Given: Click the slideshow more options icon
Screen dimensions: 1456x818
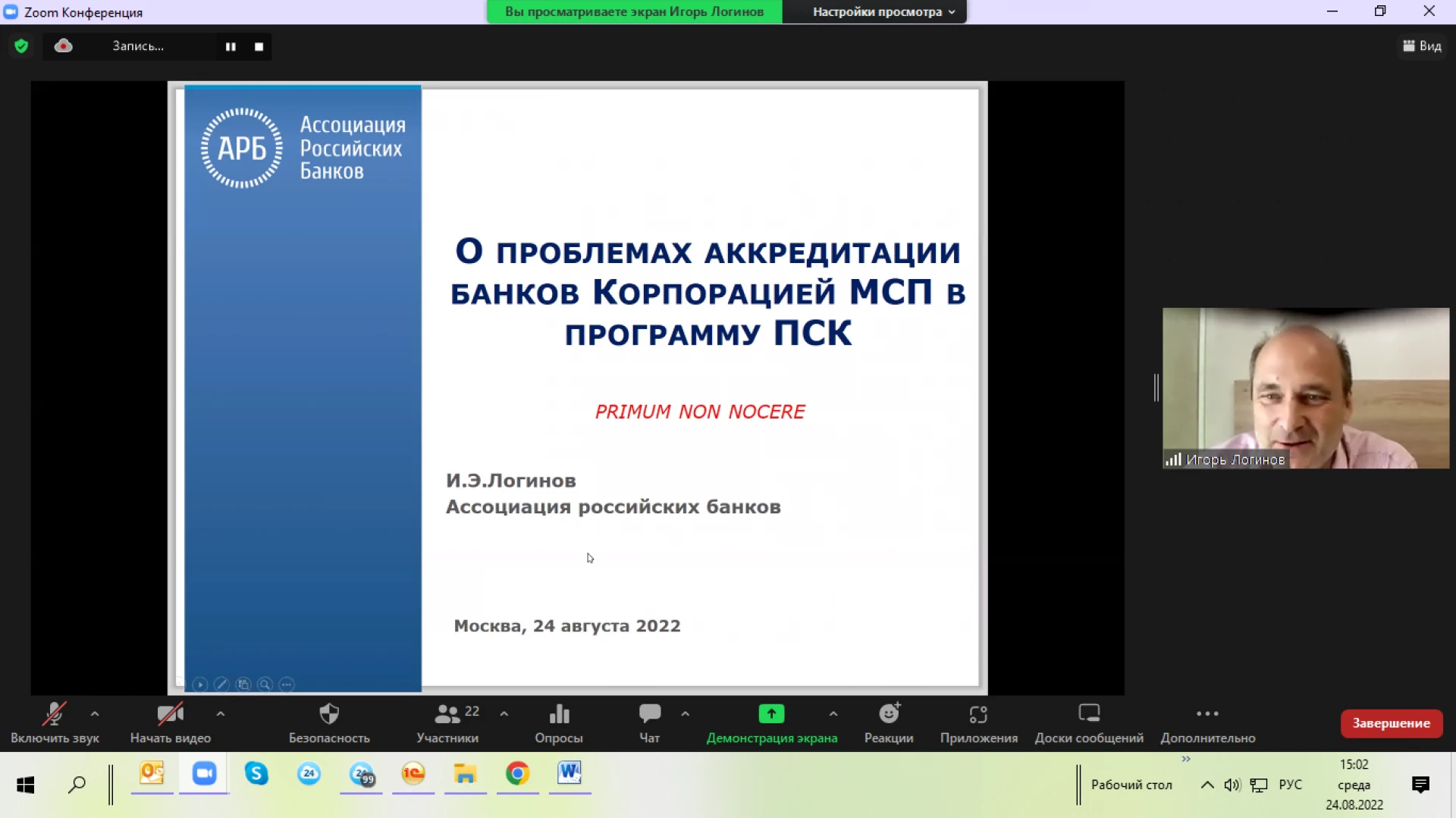Looking at the screenshot, I should pos(287,684).
